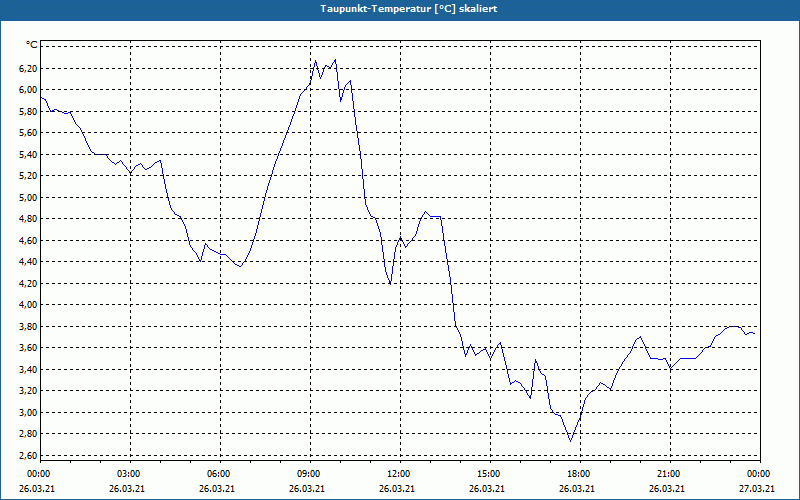Select the 12:00 time label
Image resolution: width=800 pixels, height=500 pixels.
400,474
